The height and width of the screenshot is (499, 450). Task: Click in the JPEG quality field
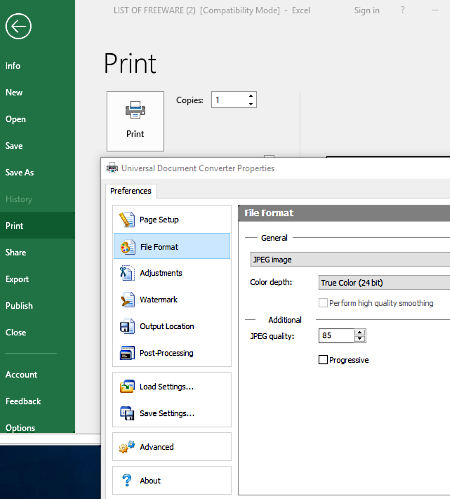(x=336, y=335)
